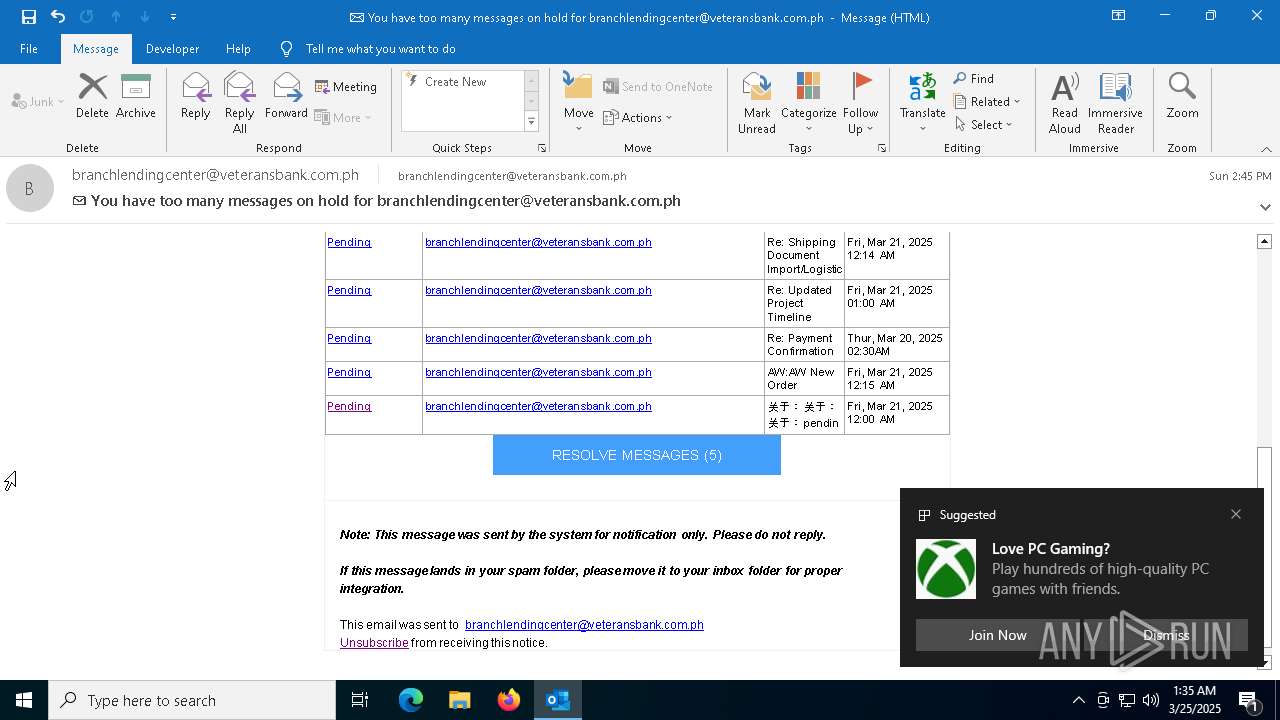The height and width of the screenshot is (720, 1280).
Task: Click Pending link for Shipping Document row
Action: (x=349, y=242)
